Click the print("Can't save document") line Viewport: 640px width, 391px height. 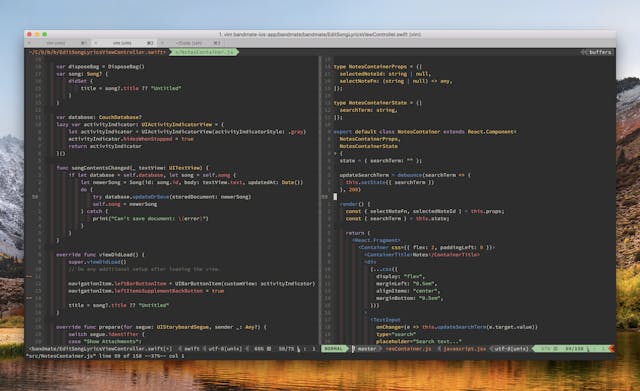click(x=151, y=219)
